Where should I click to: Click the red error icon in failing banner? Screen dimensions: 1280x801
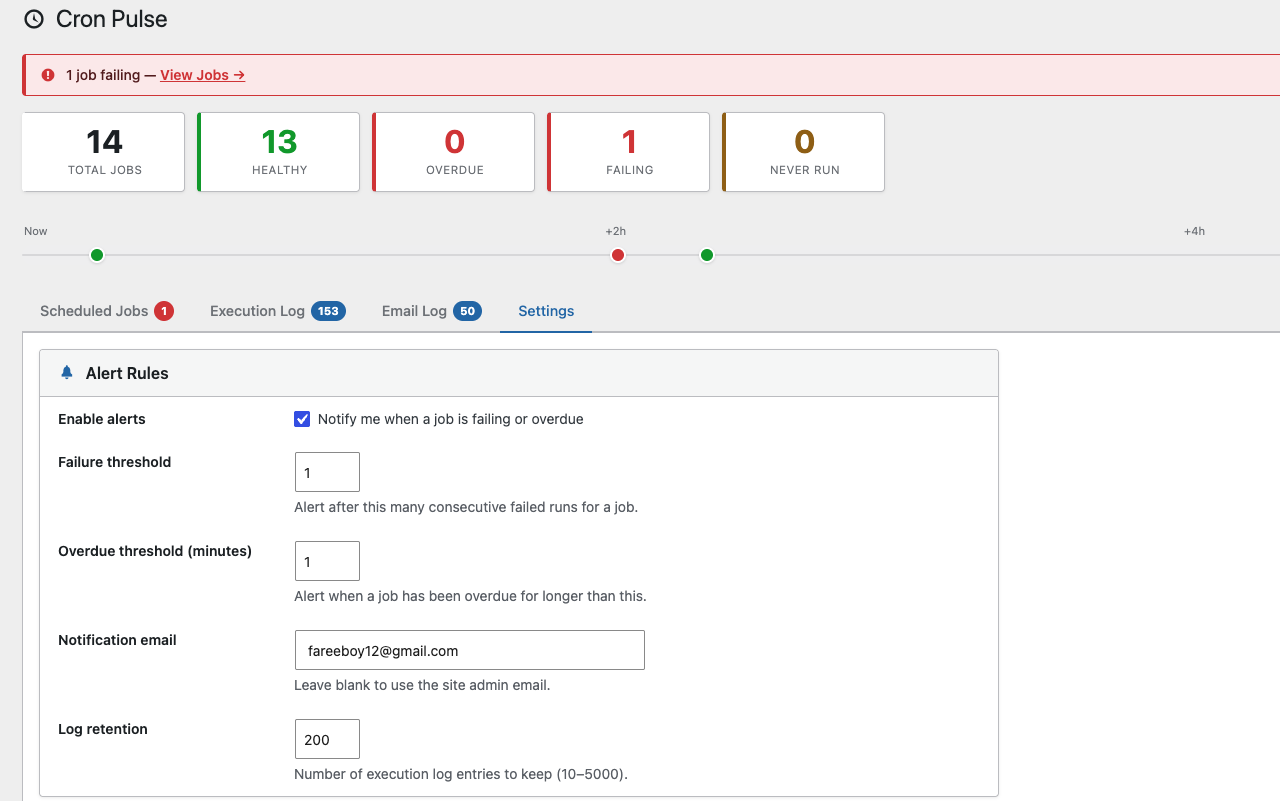48,75
